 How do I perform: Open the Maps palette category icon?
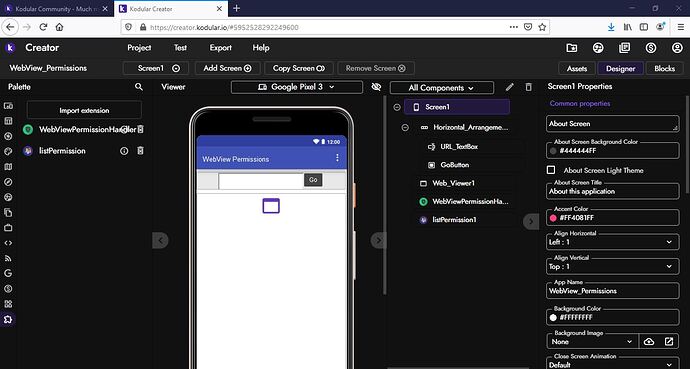point(8,167)
